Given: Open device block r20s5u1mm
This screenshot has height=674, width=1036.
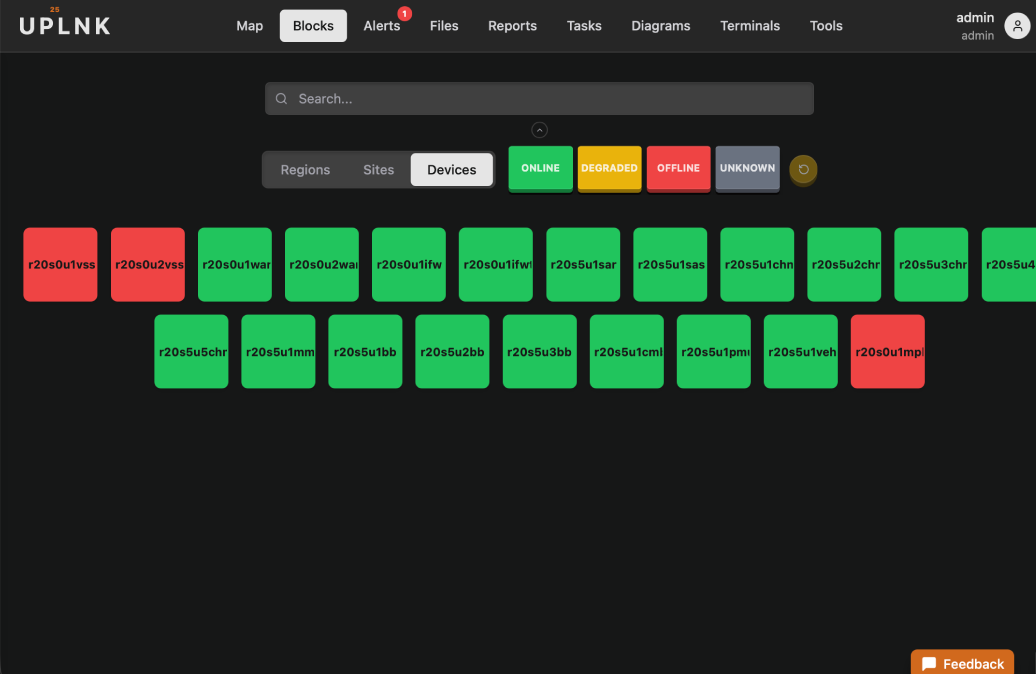Looking at the screenshot, I should click(x=278, y=352).
